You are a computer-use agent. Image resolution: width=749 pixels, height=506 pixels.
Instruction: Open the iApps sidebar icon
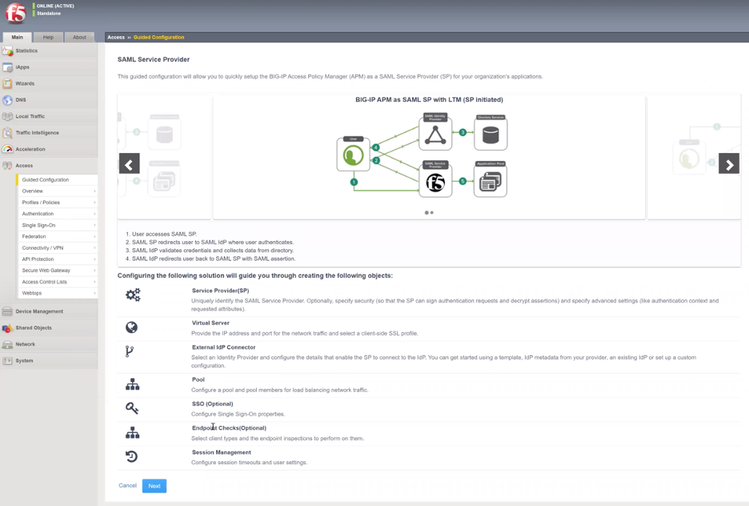coord(7,67)
